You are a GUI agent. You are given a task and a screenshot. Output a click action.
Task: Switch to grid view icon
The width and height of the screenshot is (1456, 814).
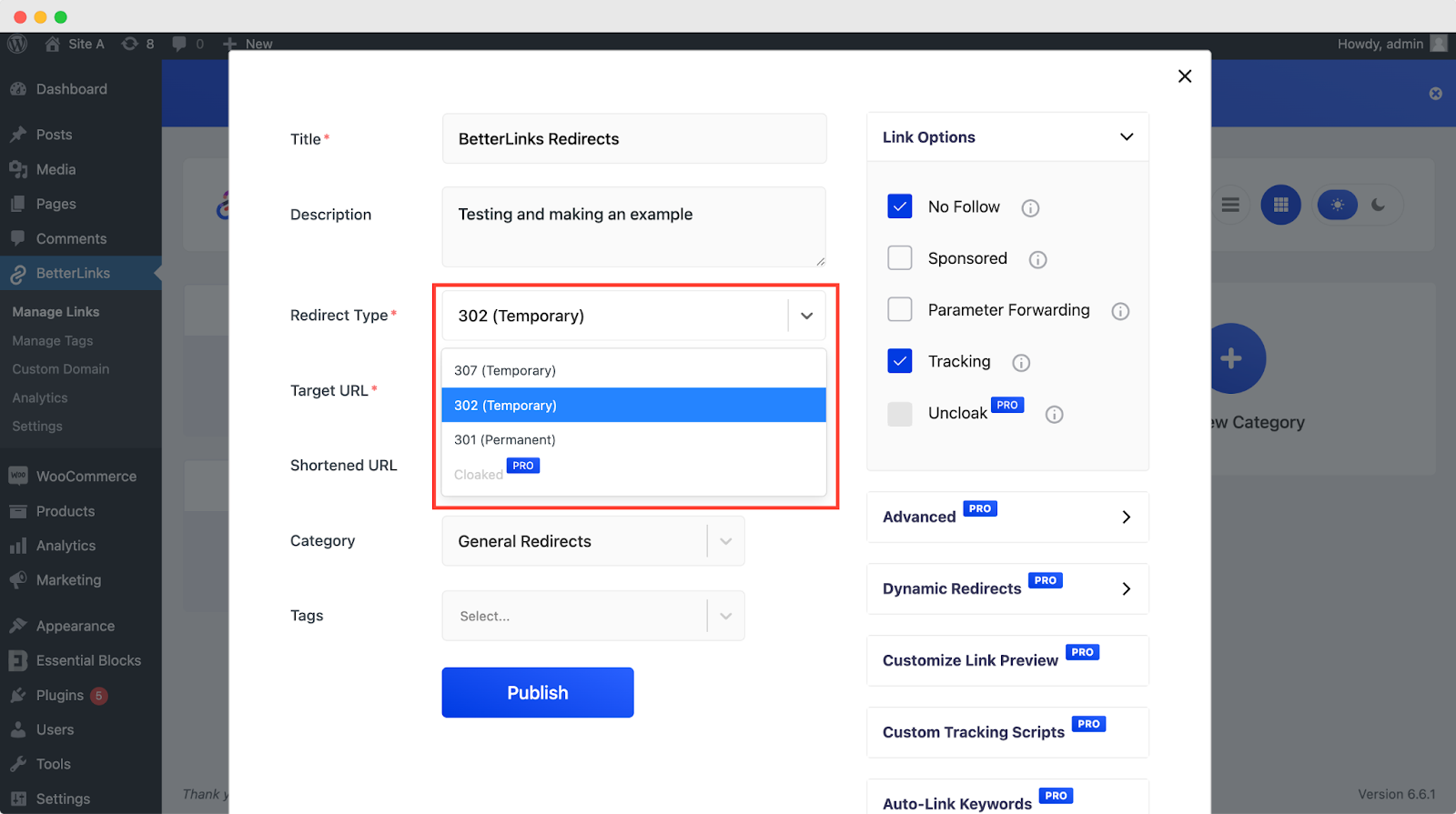click(x=1280, y=205)
